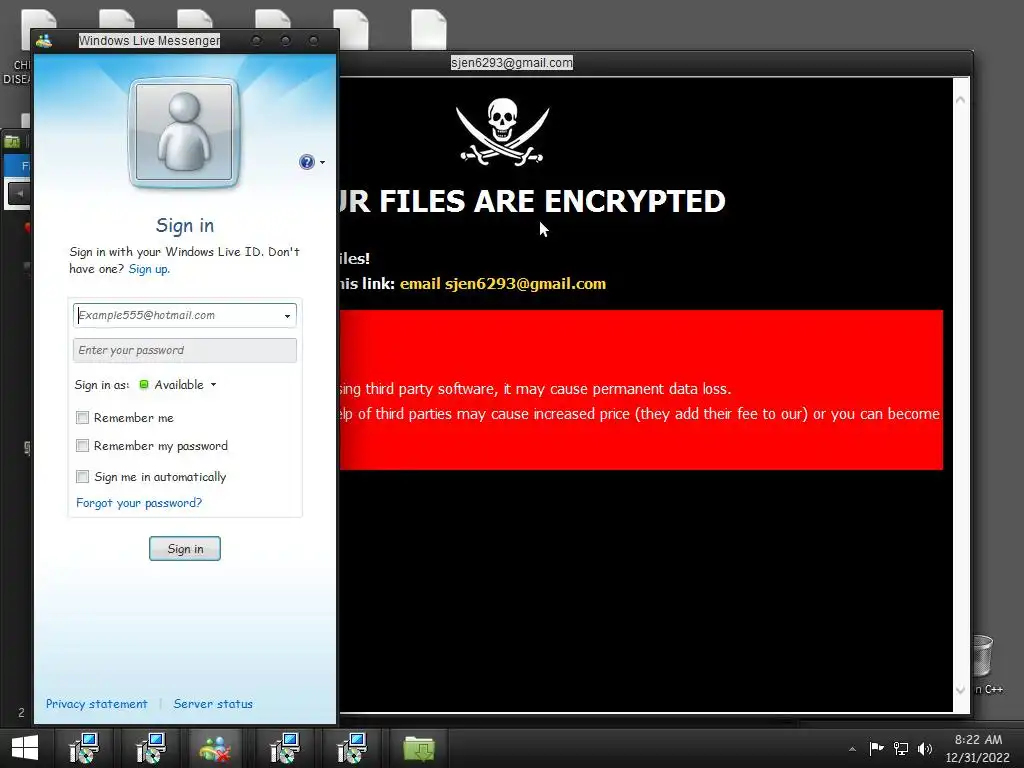Screen dimensions: 1024x768
Task: Open the Sign up link
Action: pos(149,269)
